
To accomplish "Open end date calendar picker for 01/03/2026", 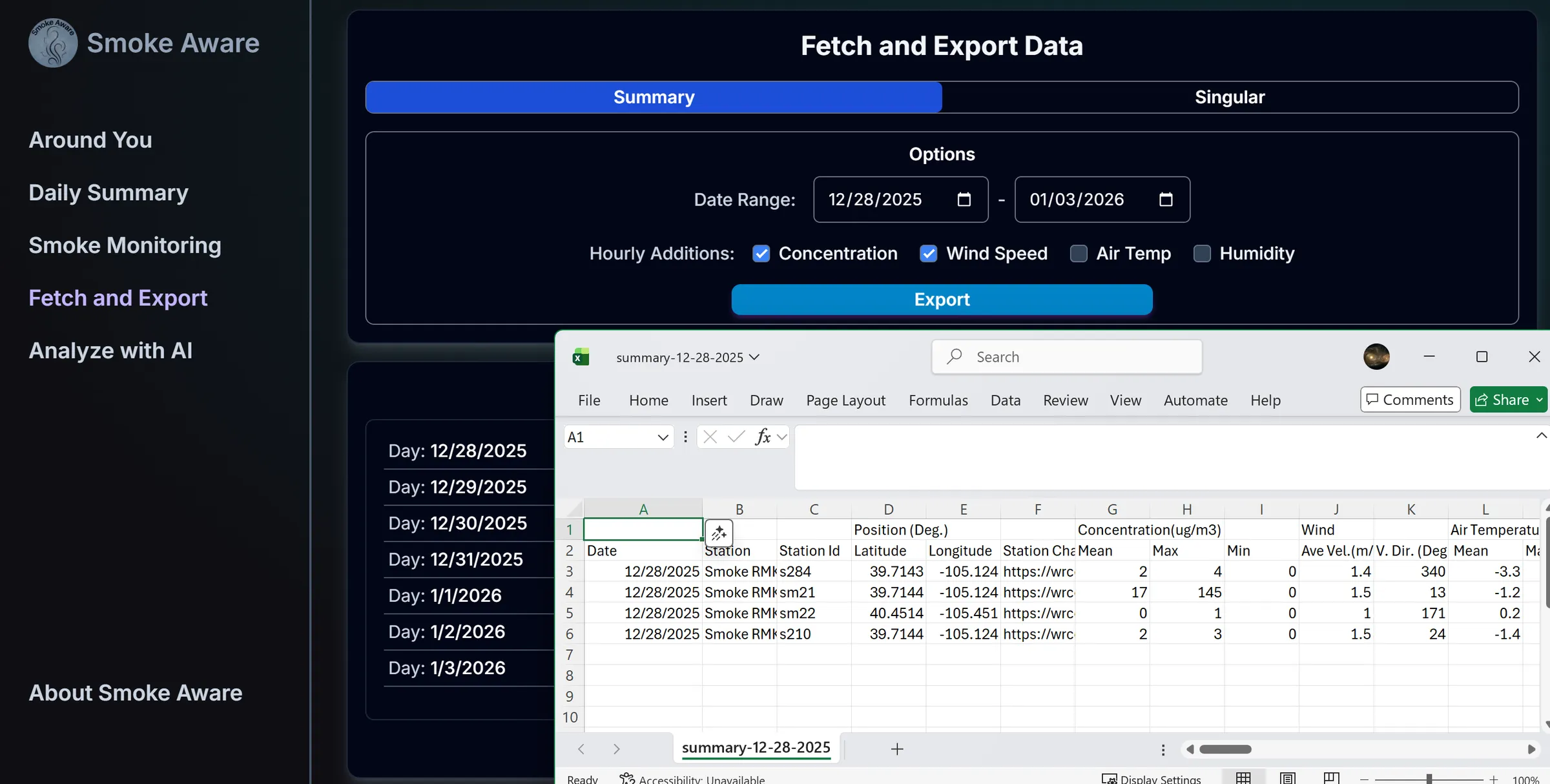I will (x=1166, y=200).
